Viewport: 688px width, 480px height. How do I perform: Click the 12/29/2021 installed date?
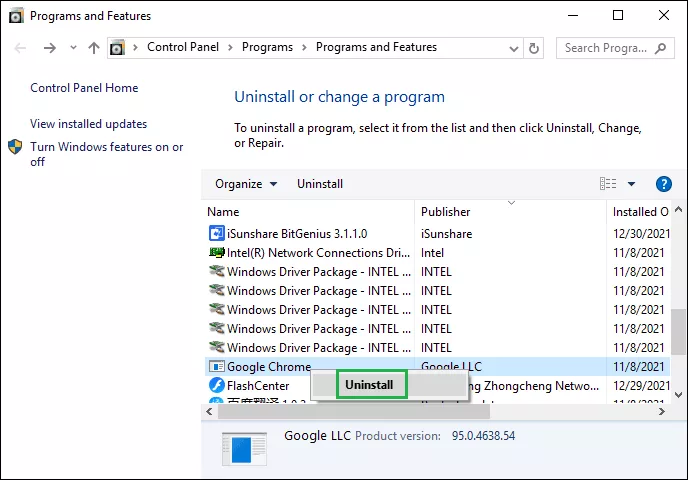(641, 386)
